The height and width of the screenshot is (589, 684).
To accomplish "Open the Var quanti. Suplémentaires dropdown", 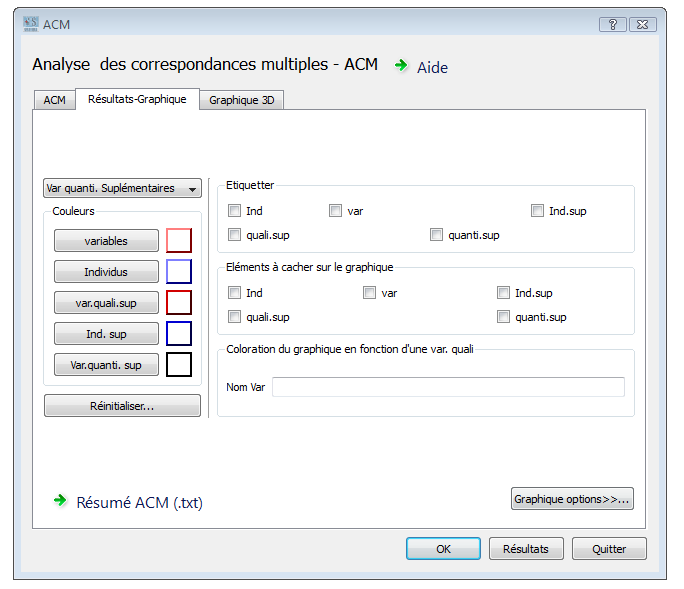I will tap(122, 188).
